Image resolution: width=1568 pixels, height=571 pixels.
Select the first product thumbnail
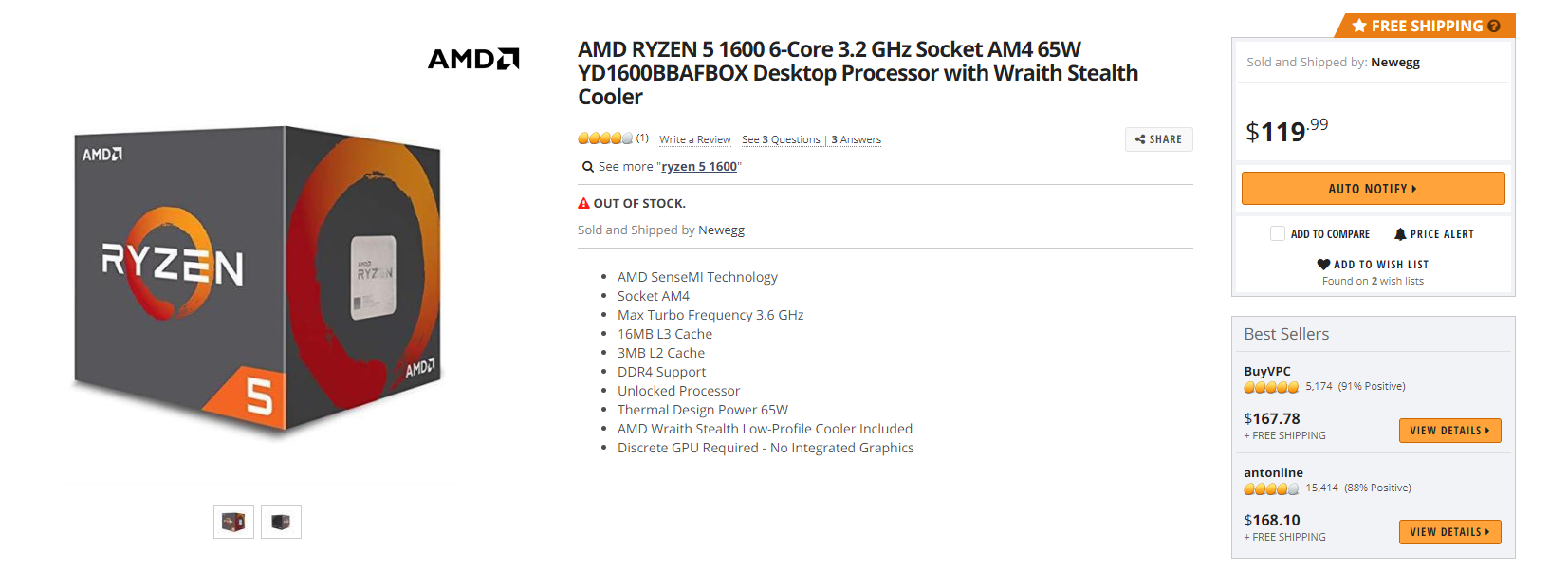pos(233,522)
